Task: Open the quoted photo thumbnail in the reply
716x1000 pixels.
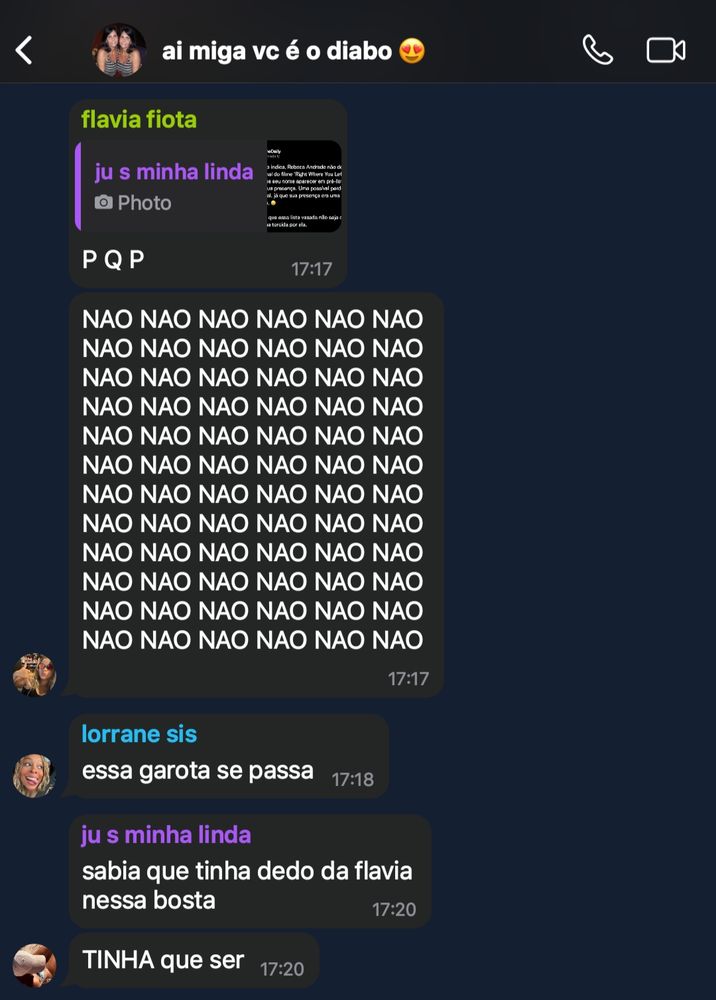Action: (x=304, y=186)
